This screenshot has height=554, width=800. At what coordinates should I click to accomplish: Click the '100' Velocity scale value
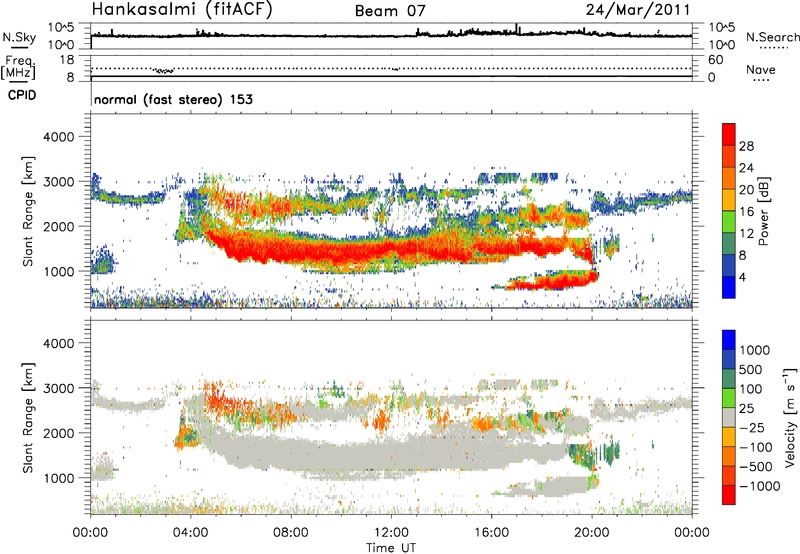pyautogui.click(x=751, y=389)
